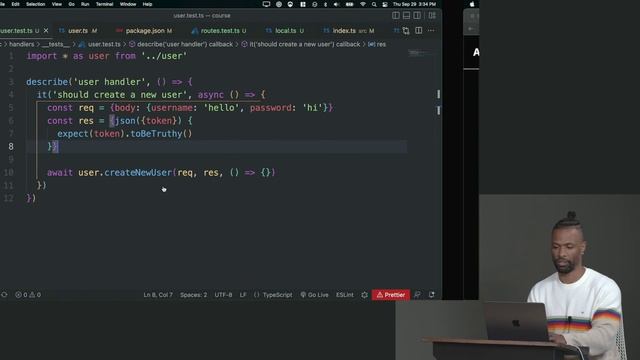Screen dimensions: 640x360
Task: Open the Terminal menu
Action: coord(104,4)
